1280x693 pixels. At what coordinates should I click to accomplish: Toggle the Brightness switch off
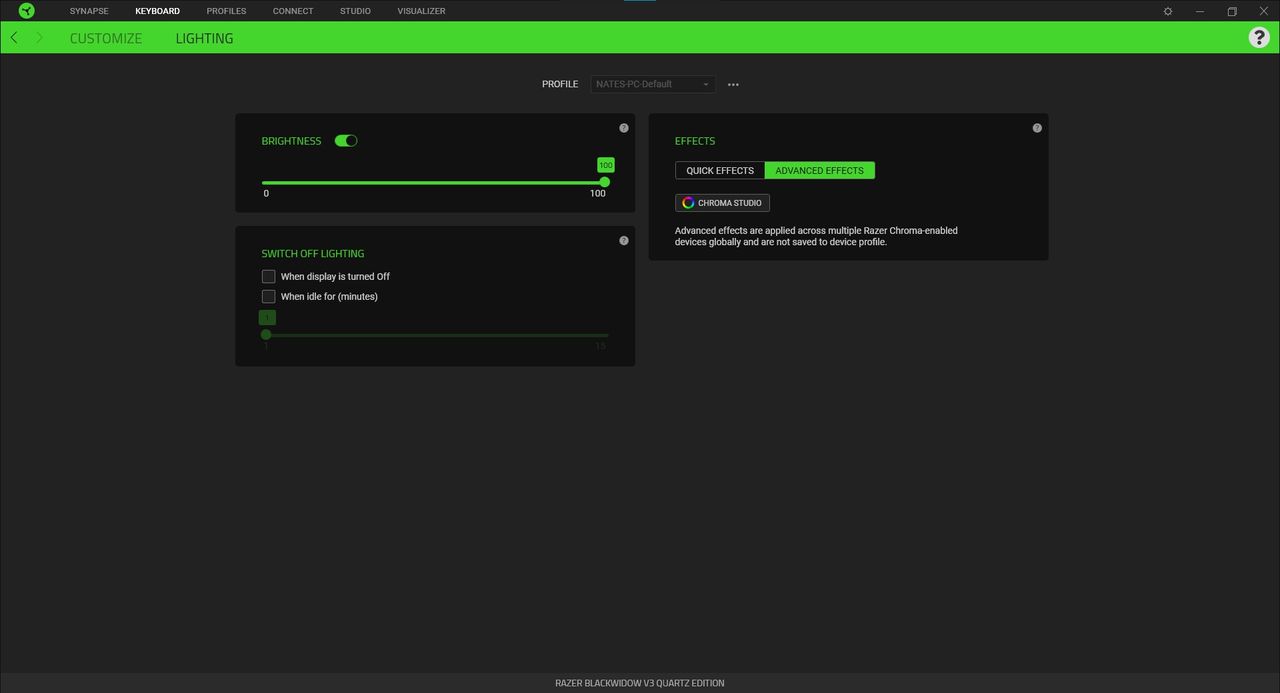tap(346, 141)
